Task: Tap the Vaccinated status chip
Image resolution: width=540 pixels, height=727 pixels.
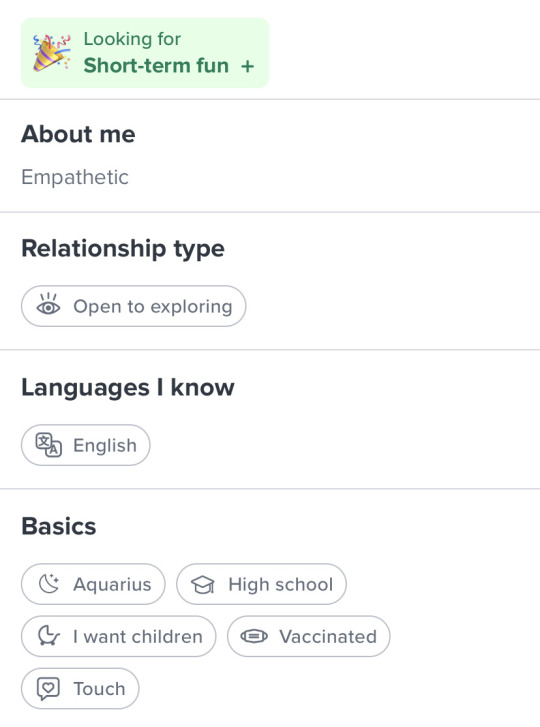Action: [309, 636]
